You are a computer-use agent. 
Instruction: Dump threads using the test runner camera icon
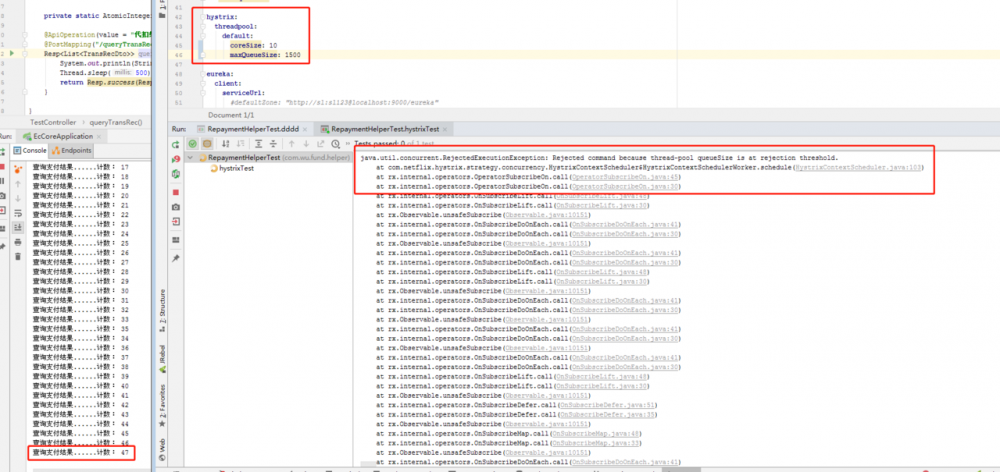pyautogui.click(x=175, y=207)
